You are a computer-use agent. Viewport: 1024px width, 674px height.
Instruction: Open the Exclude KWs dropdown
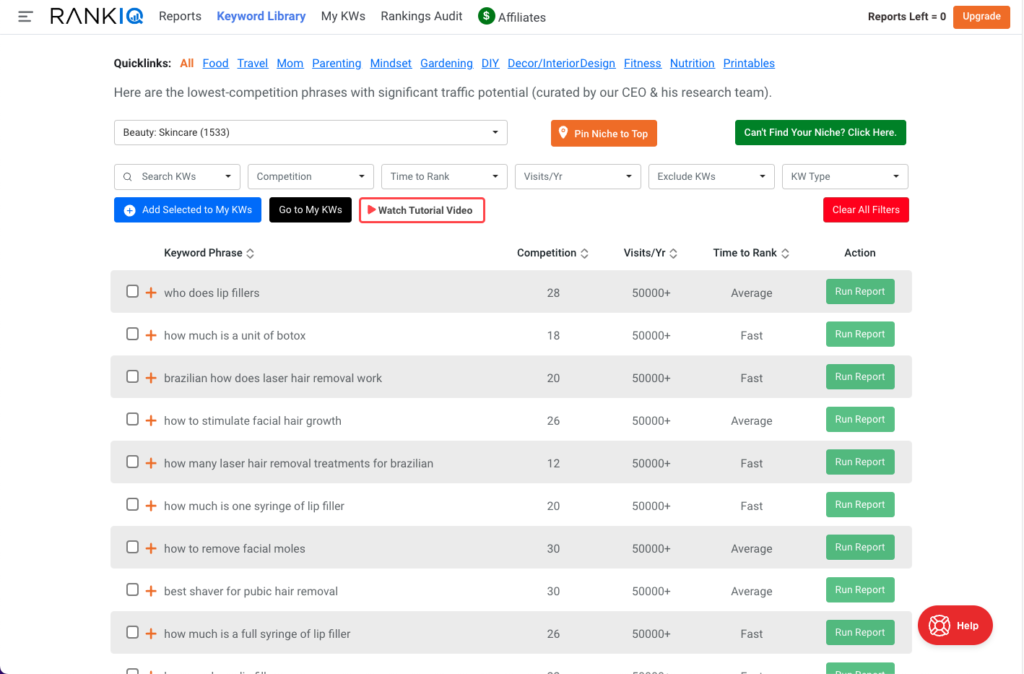coord(711,176)
